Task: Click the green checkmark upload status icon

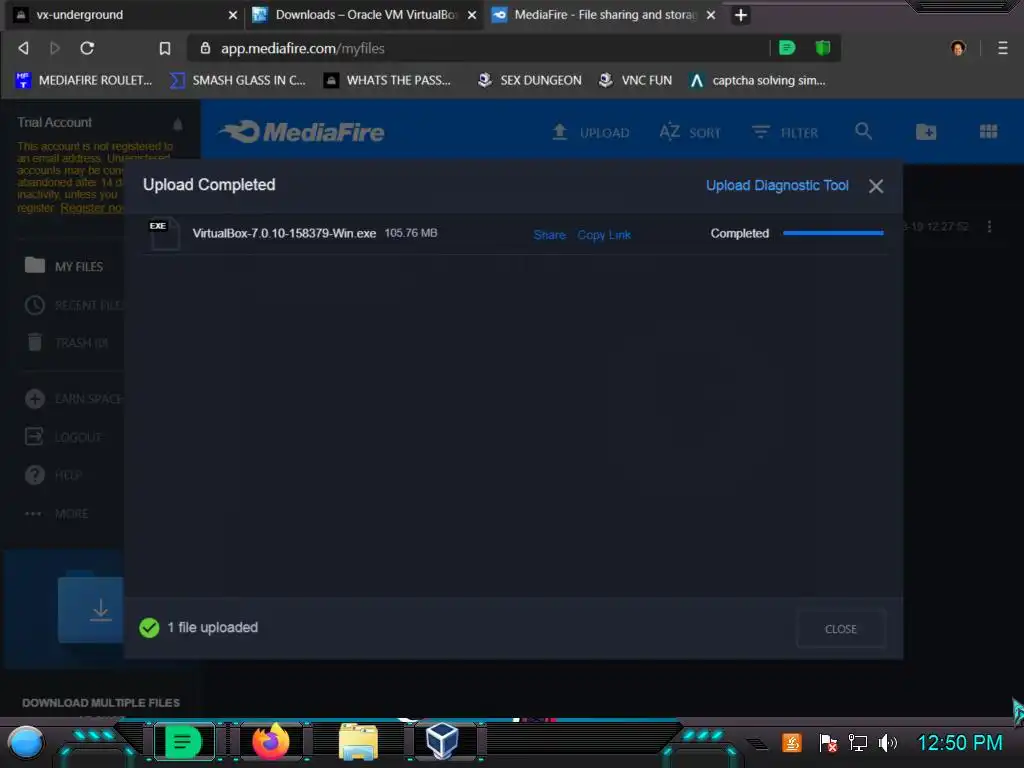Action: click(x=149, y=628)
